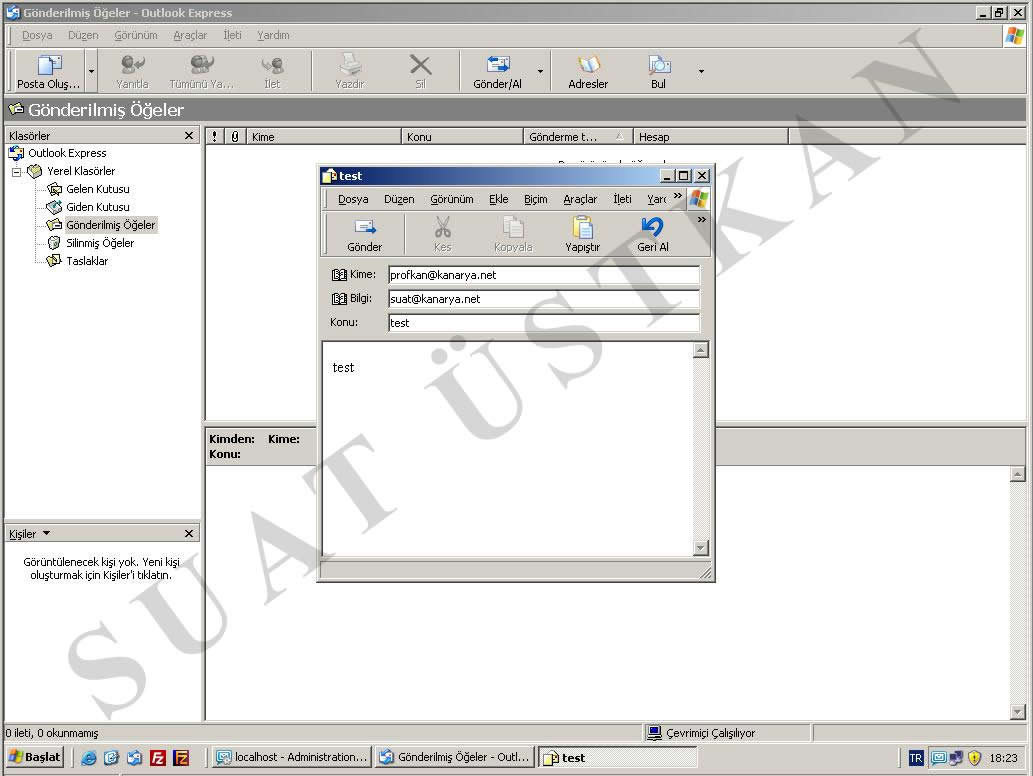This screenshot has width=1033, height=776.
Task: Open Dosya menu in Outlook Express main window
Action: [37, 35]
